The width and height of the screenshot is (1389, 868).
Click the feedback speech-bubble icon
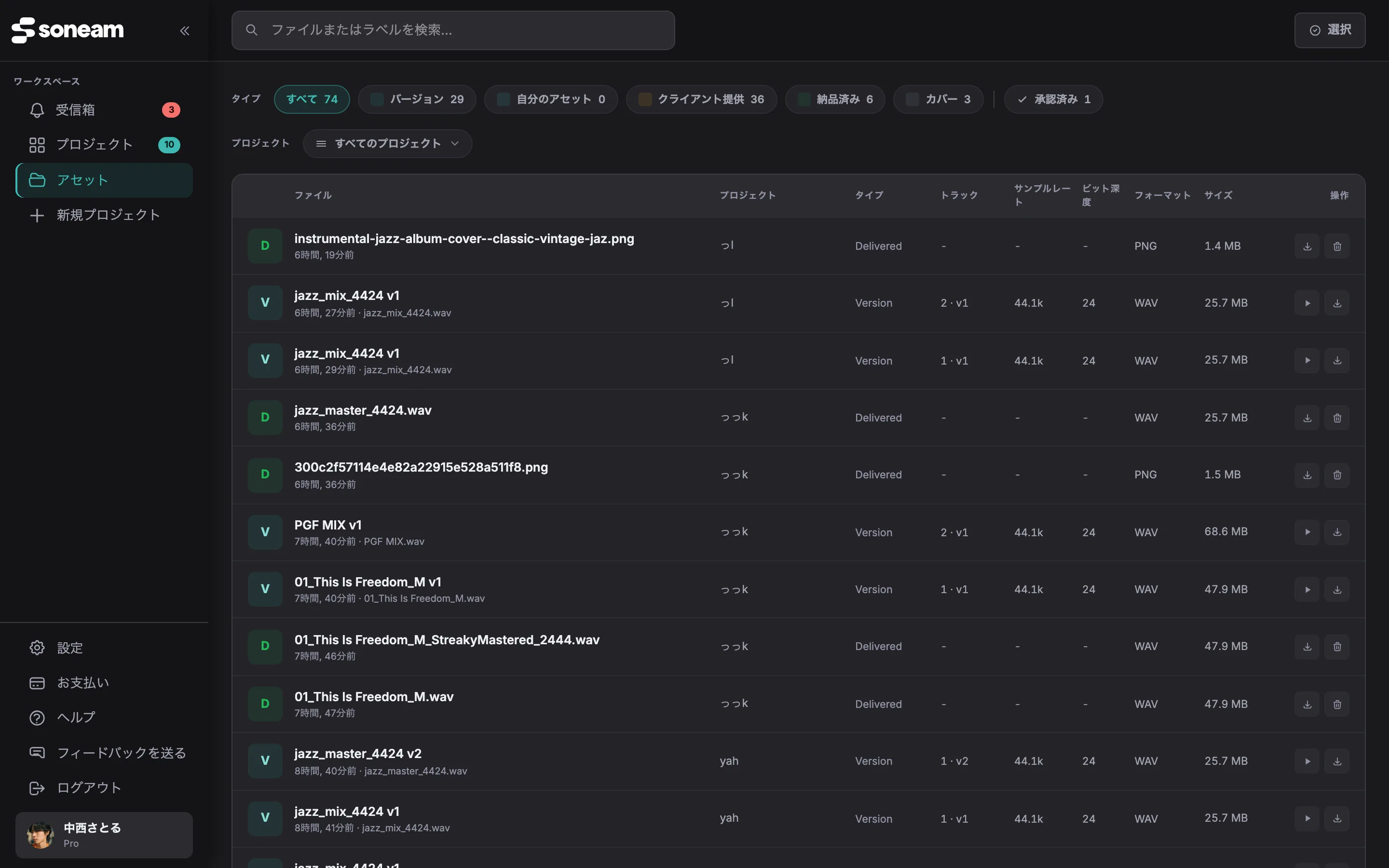point(37,753)
